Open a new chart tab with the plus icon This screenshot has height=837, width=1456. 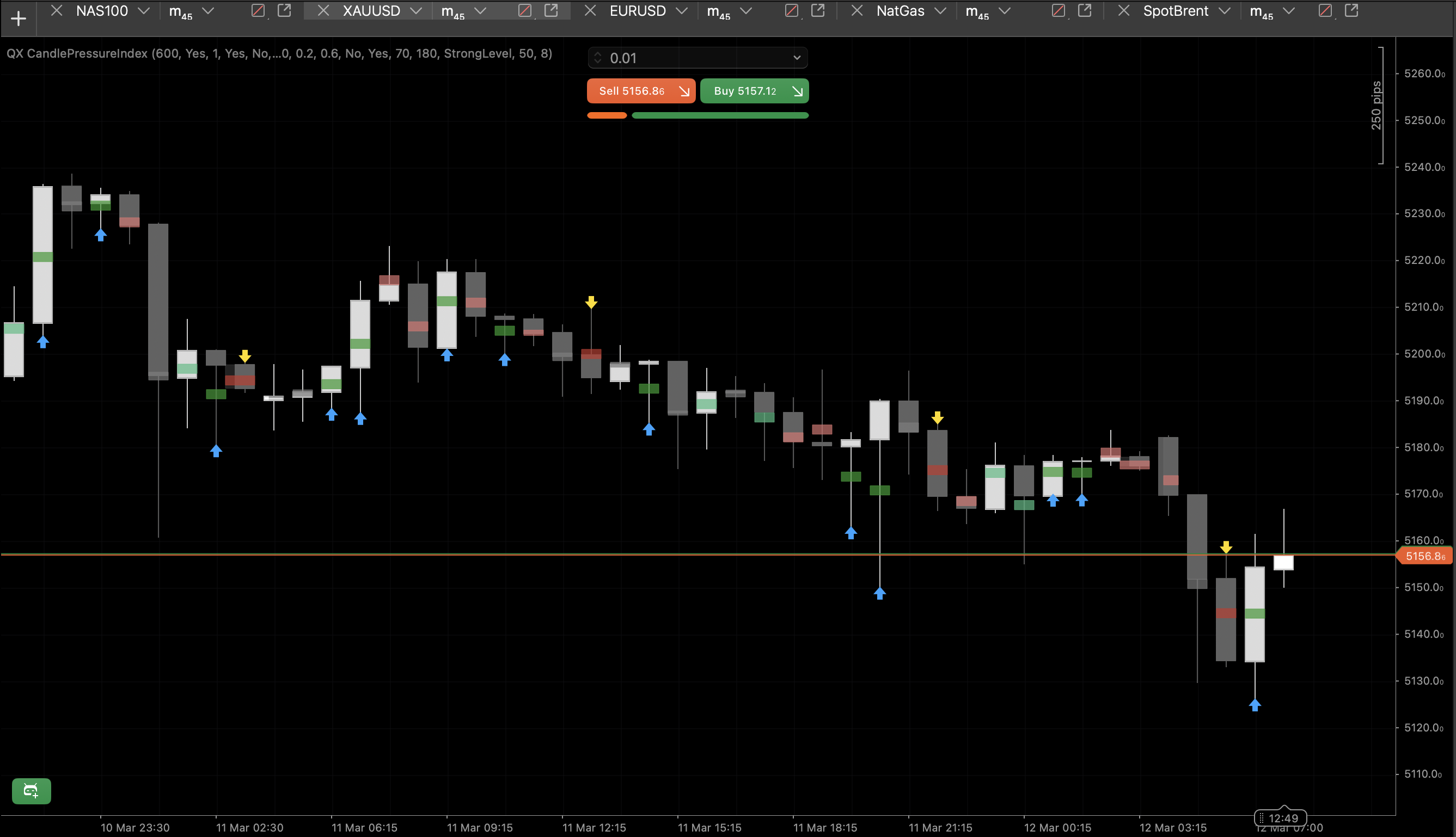tap(19, 18)
